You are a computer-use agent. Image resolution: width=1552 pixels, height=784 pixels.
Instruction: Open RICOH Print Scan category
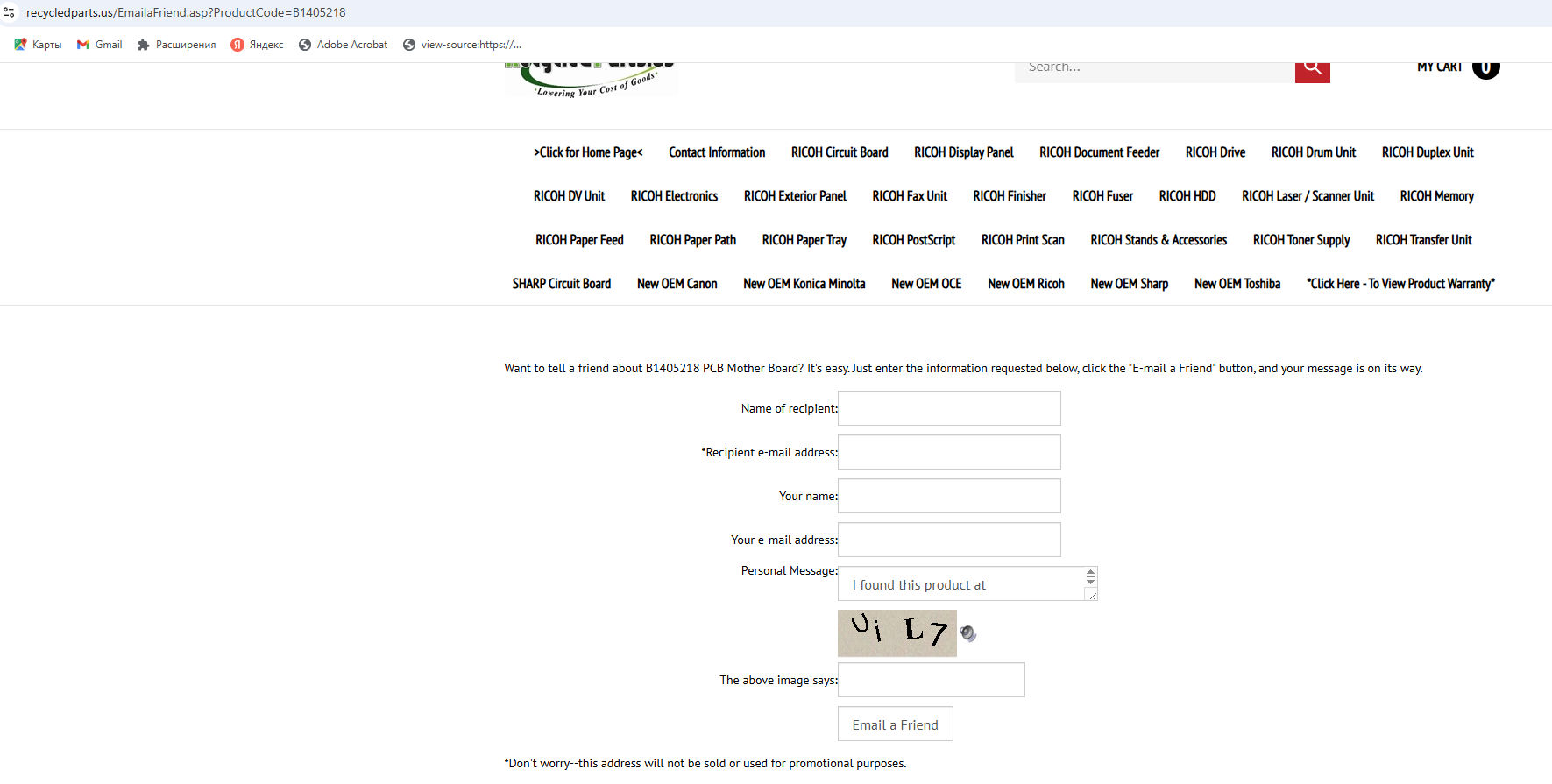click(1023, 240)
